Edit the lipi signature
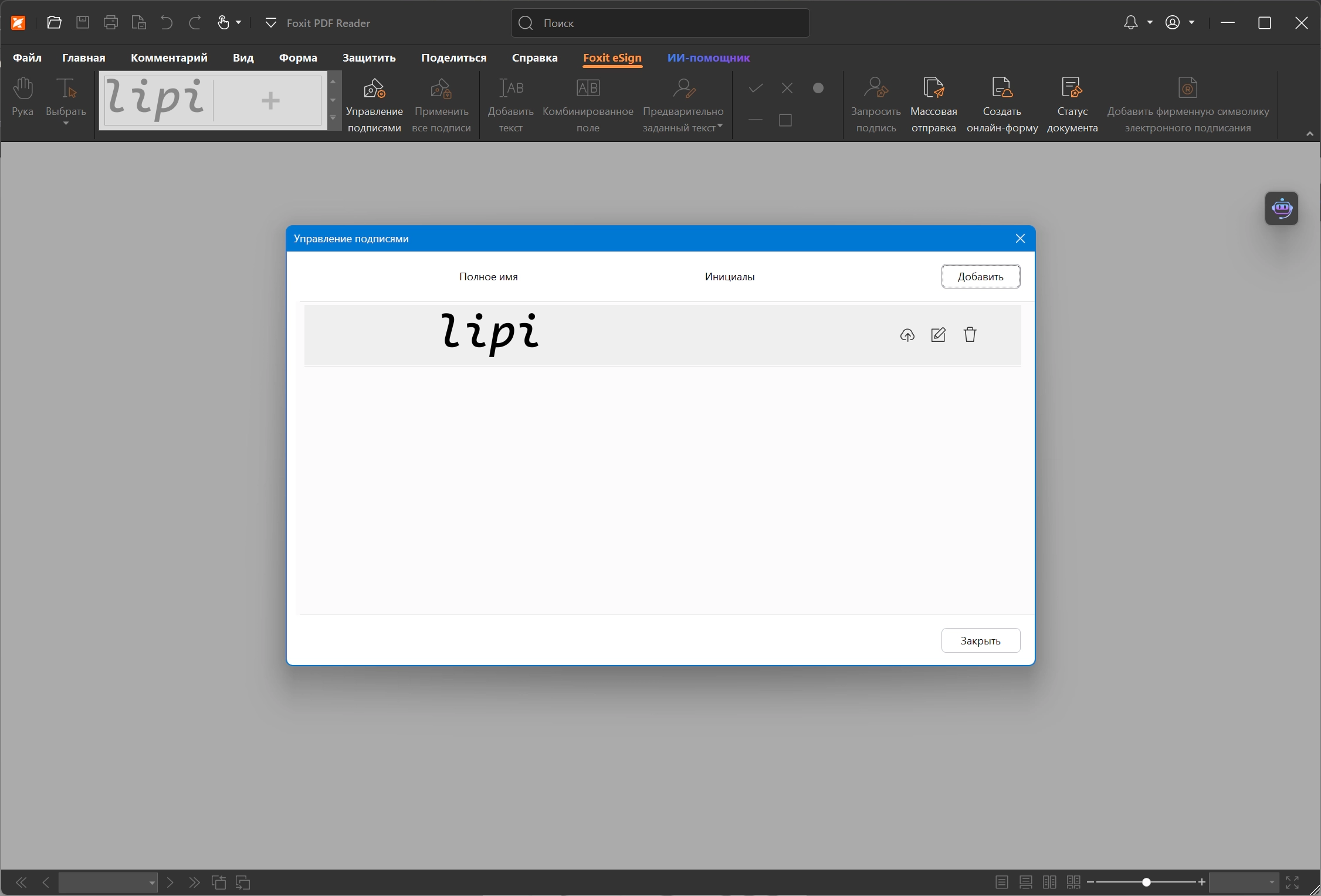Viewport: 1321px width, 896px height. pyautogui.click(x=939, y=335)
